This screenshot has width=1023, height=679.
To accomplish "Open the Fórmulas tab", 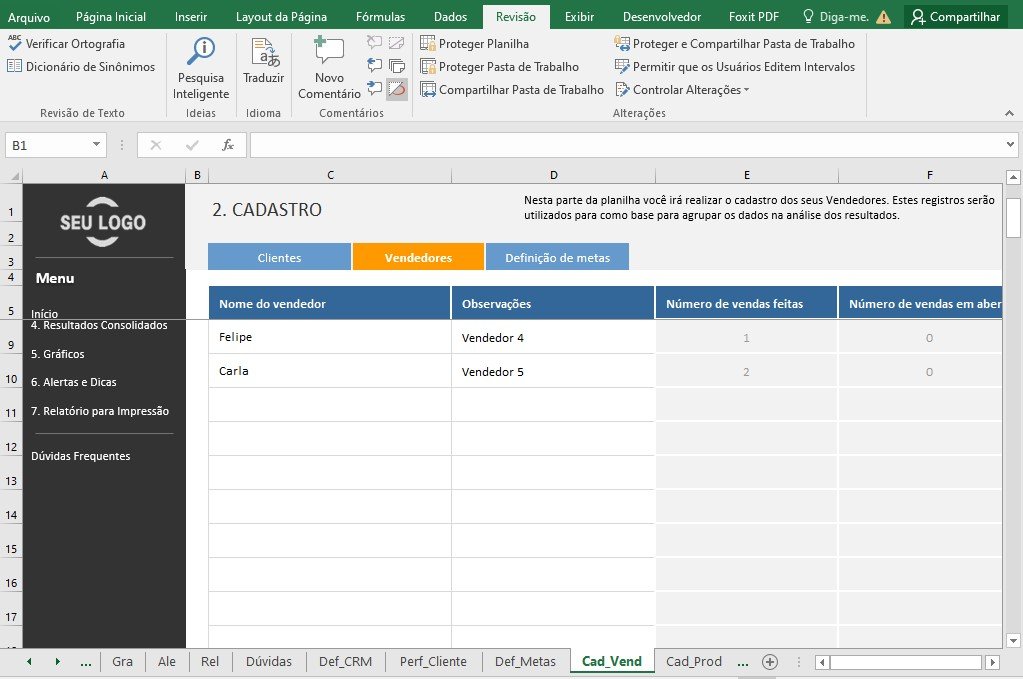I will pos(380,17).
